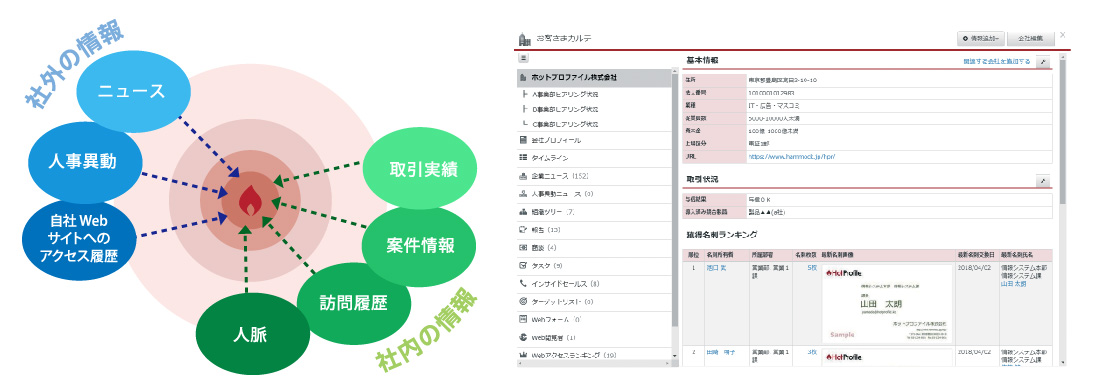The width and height of the screenshot is (1094, 391).
Task: Open 人事異動ニュース (0) menu item
Action: coord(594,194)
